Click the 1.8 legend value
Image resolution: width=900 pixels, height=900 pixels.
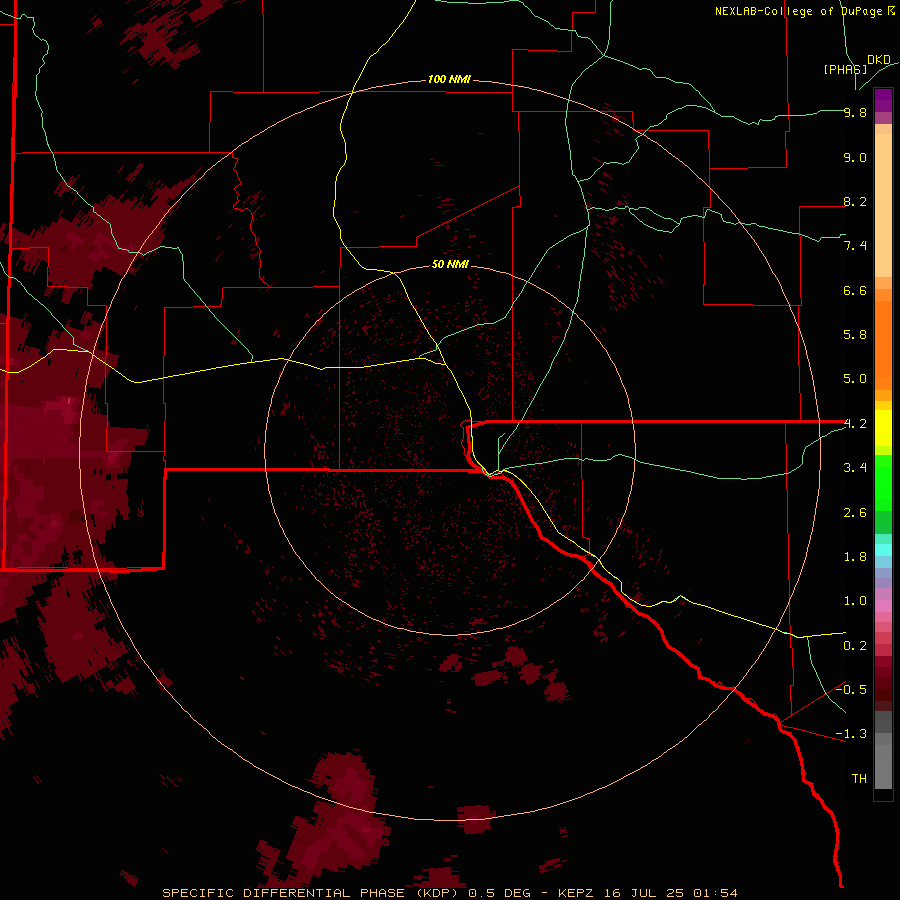[x=855, y=557]
